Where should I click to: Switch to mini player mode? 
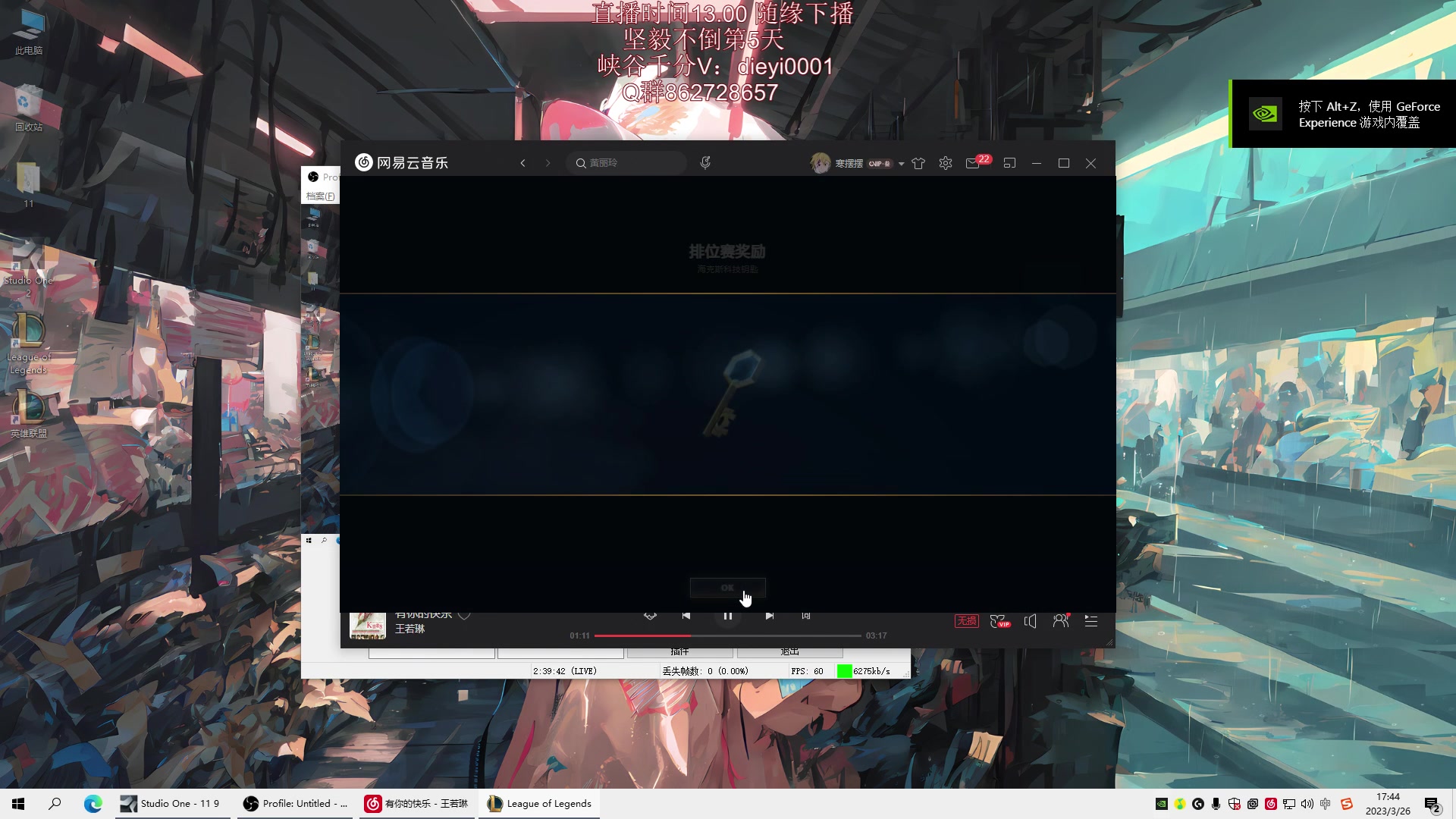point(1009,163)
